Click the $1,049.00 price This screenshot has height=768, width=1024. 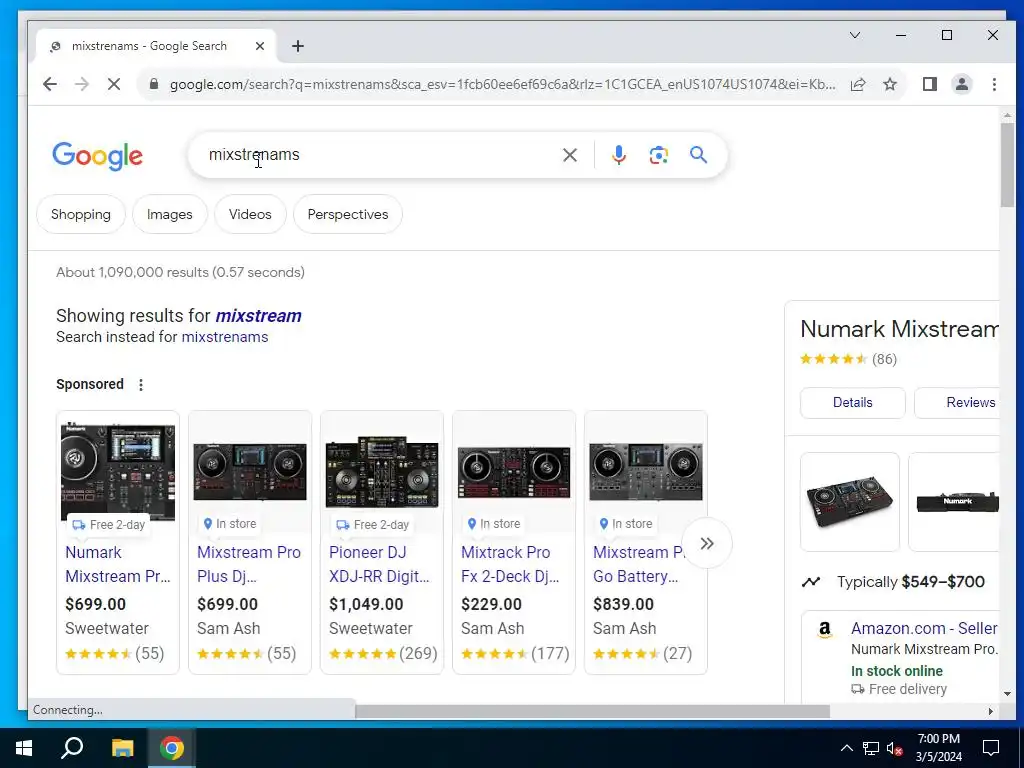[366, 604]
